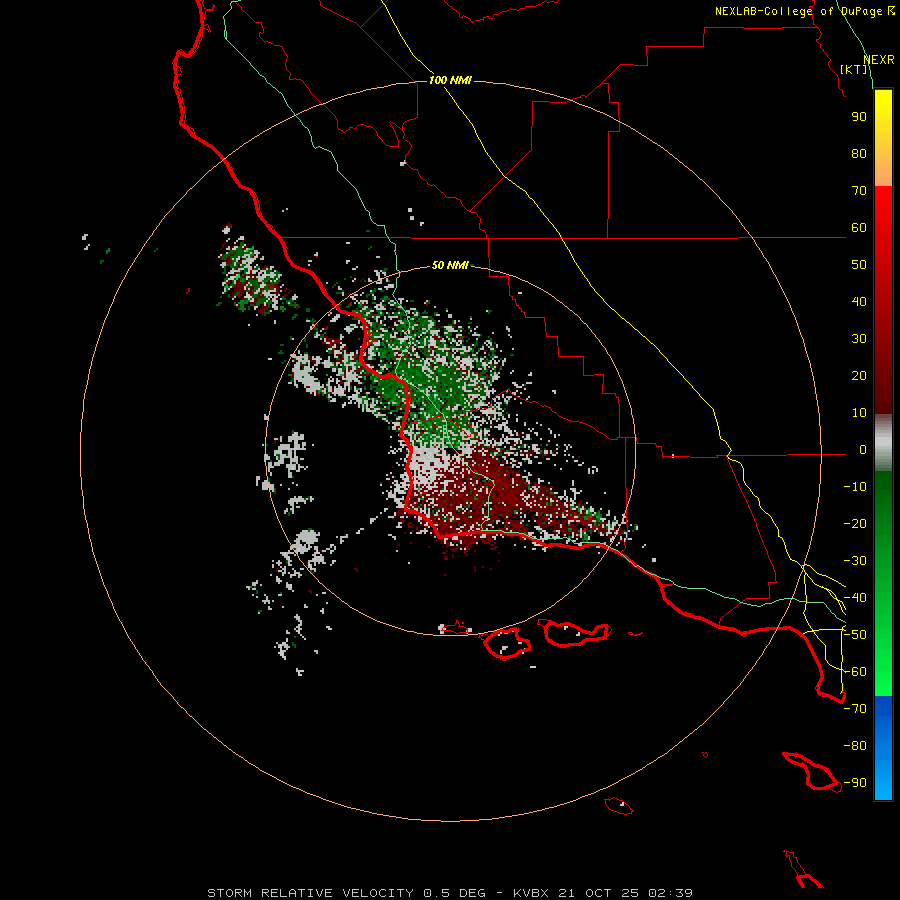Click the KT units label above color scale
The image size is (900, 900).
[x=854, y=69]
